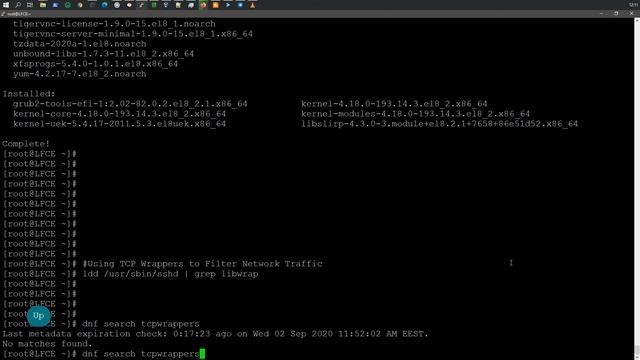Viewport: 640px width, 360px height.
Task: Click the window title 'root@LFCE'
Action: coord(19,14)
